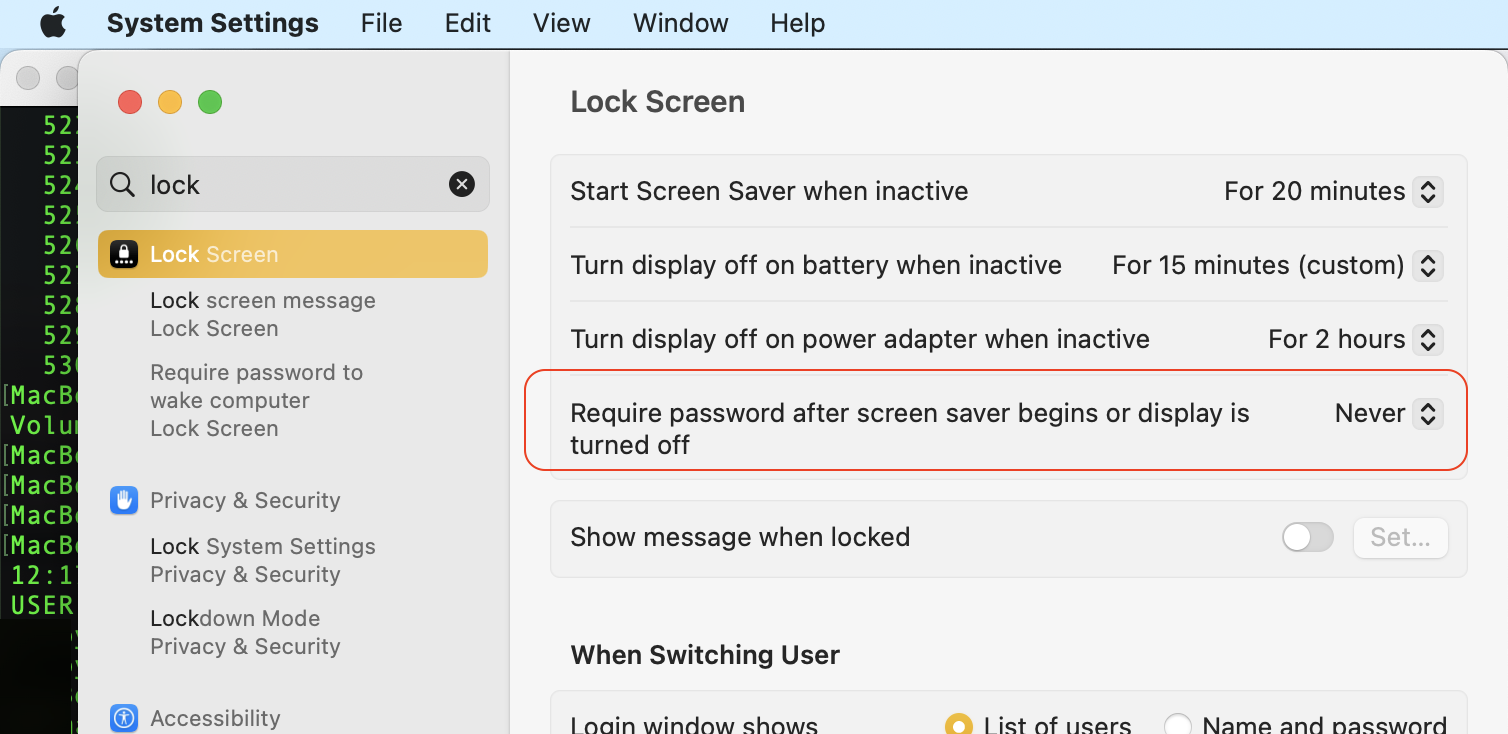The image size is (1508, 734).
Task: Select List of users radio button
Action: 958,725
